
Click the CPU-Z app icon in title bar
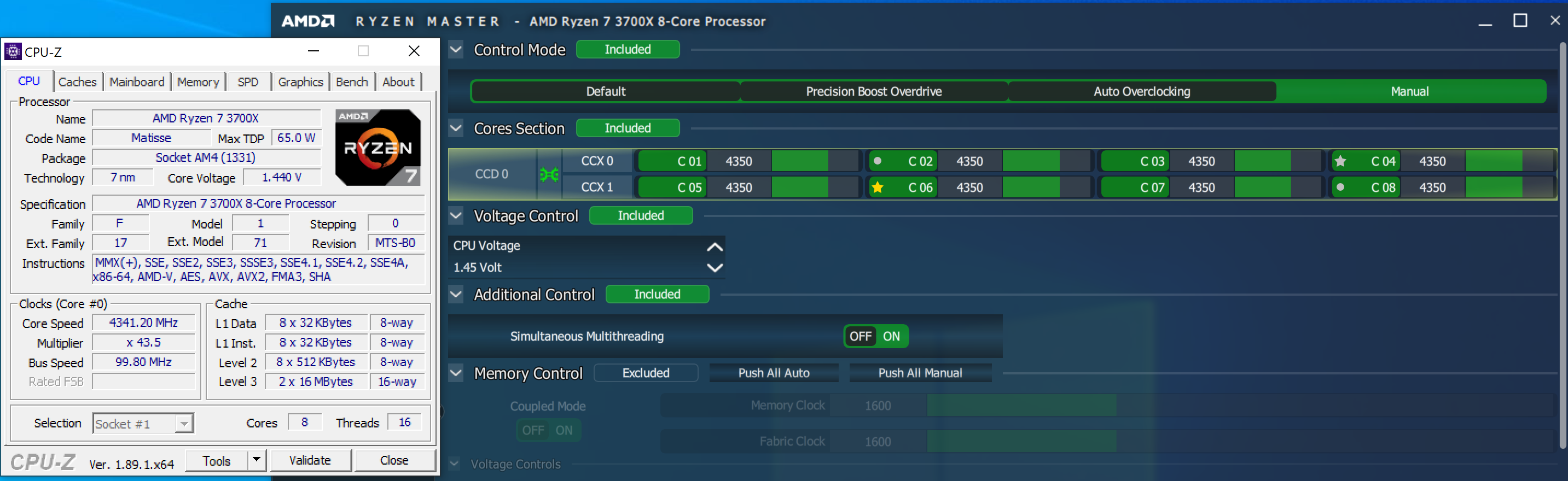pyautogui.click(x=13, y=52)
